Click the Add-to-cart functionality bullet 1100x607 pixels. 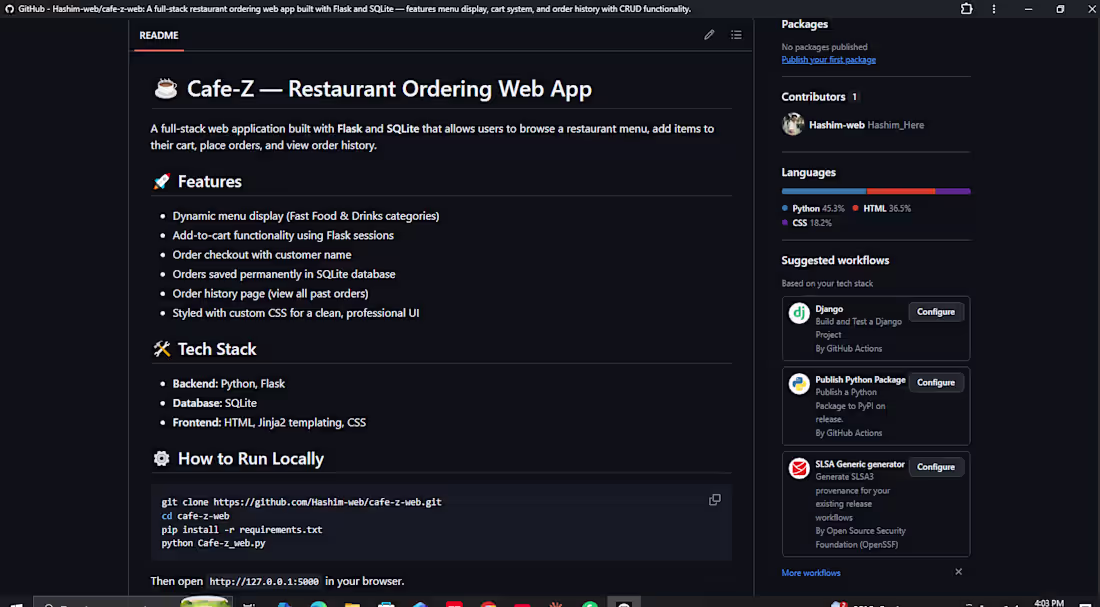(x=283, y=235)
